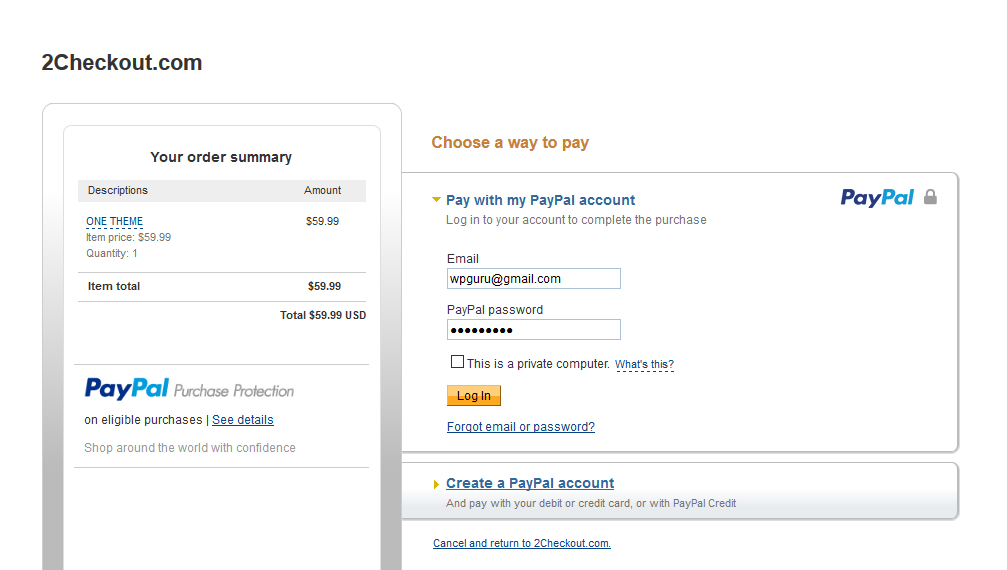
Task: Collapse the Pay with my PayPal account arrow
Action: coord(436,200)
